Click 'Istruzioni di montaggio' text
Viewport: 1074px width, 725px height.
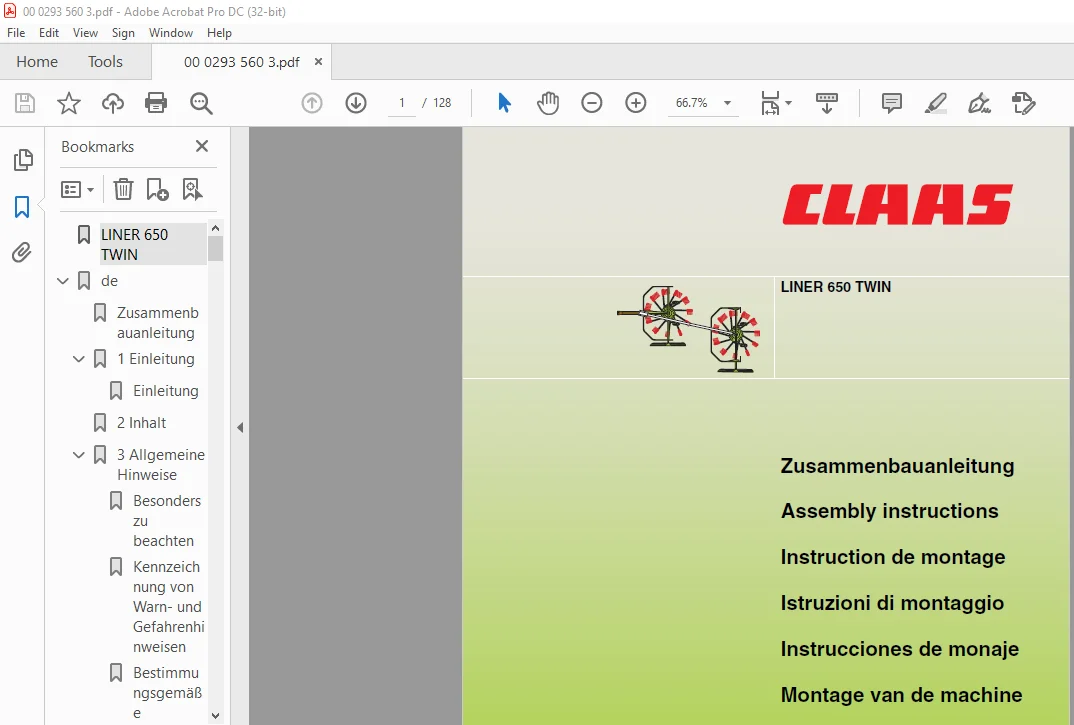892,603
